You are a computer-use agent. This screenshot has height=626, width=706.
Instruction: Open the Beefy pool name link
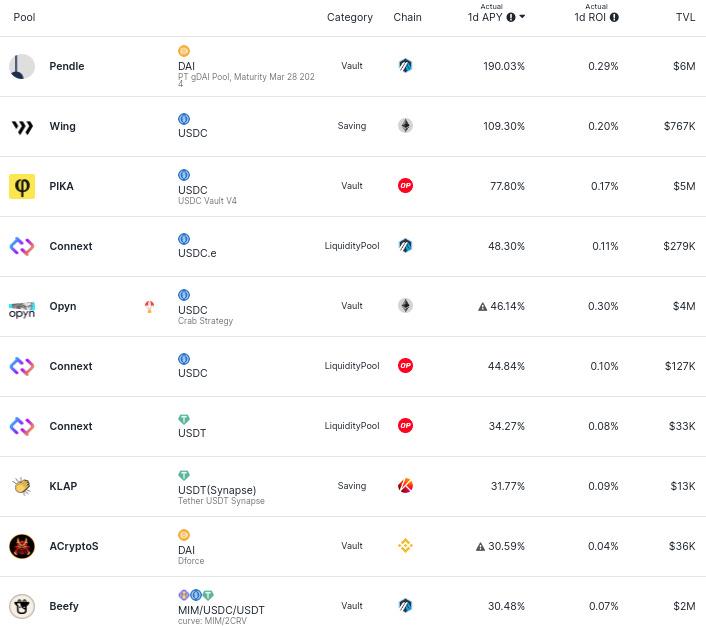[x=64, y=606]
